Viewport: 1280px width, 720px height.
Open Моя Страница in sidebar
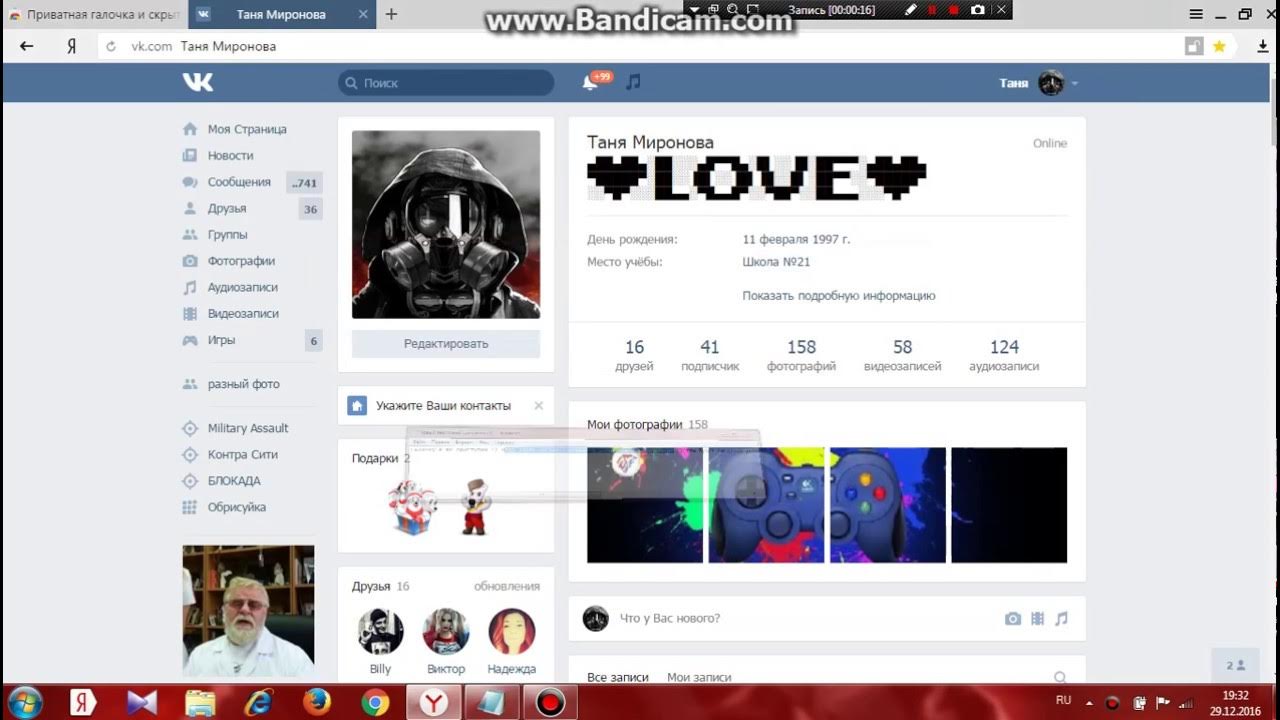point(247,129)
